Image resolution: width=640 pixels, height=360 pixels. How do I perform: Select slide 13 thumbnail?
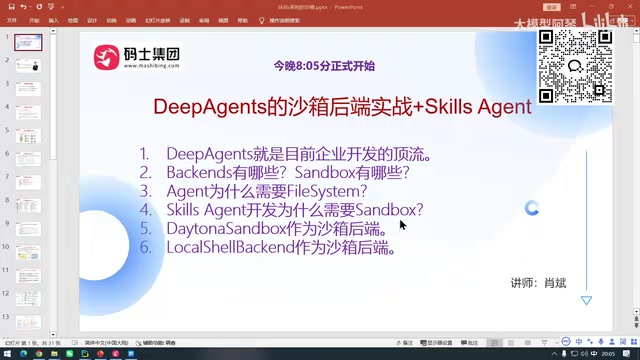point(28,322)
